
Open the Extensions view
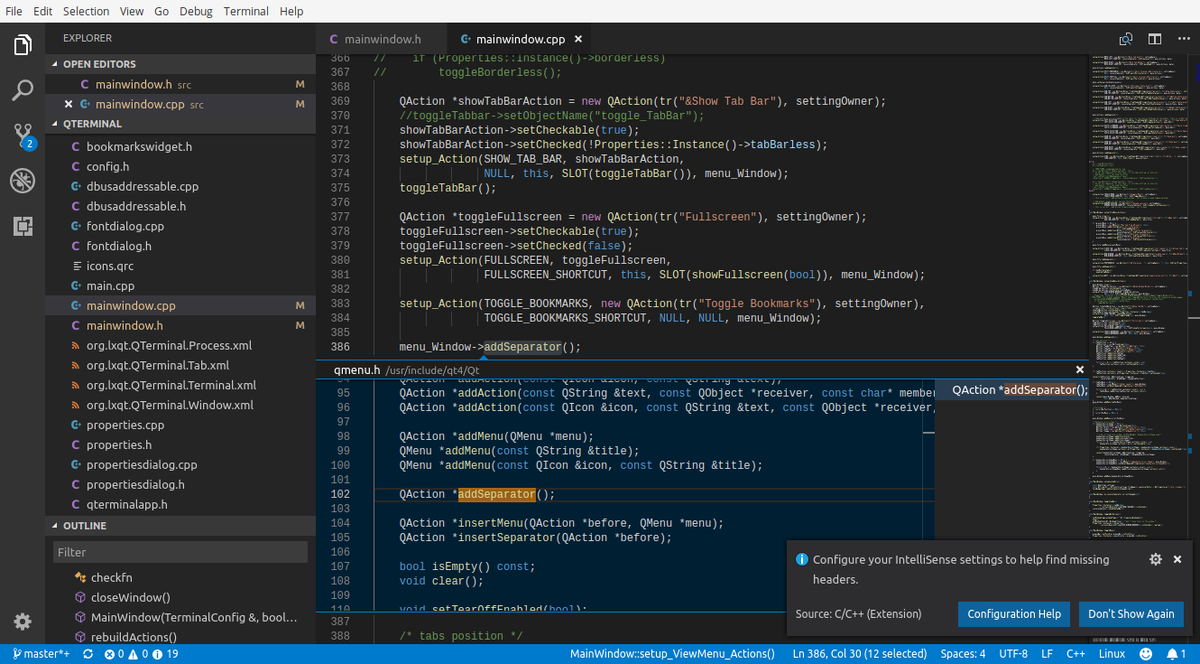(x=22, y=226)
